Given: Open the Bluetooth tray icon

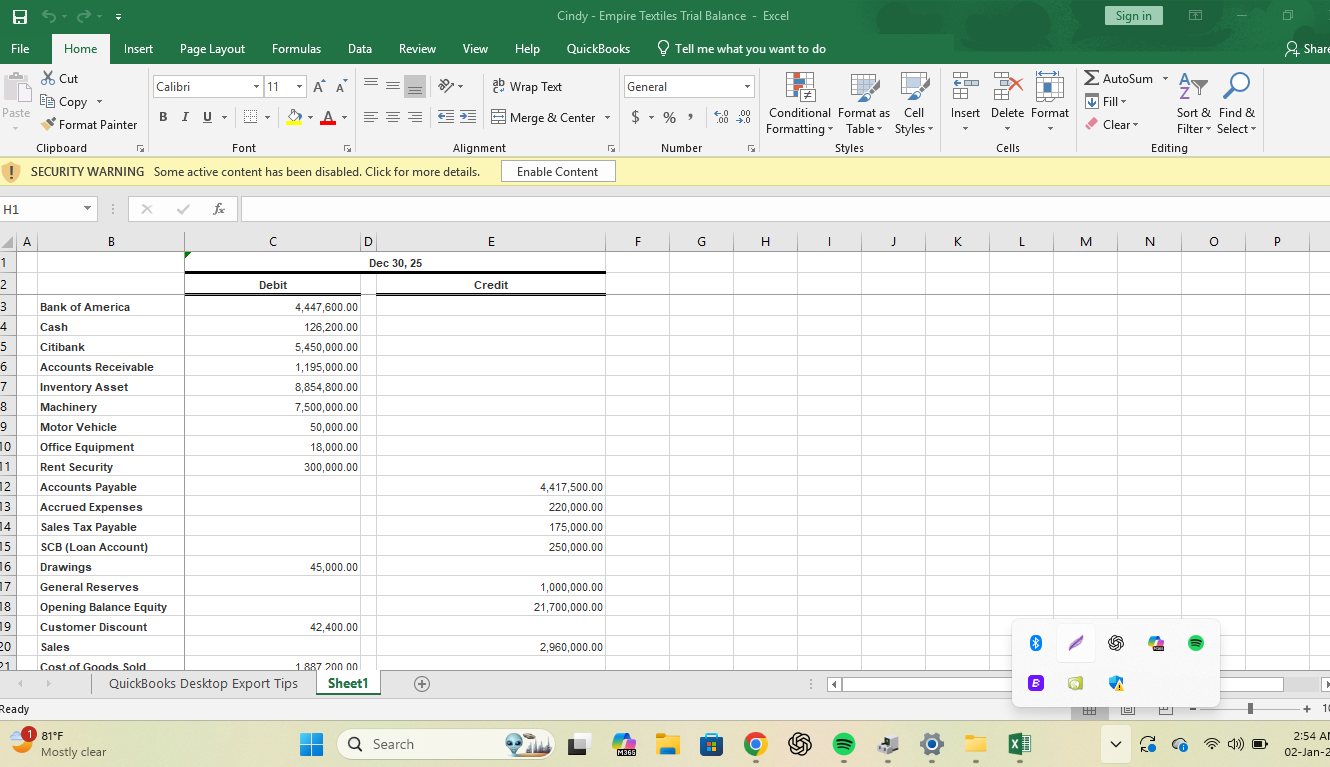Looking at the screenshot, I should 1036,644.
